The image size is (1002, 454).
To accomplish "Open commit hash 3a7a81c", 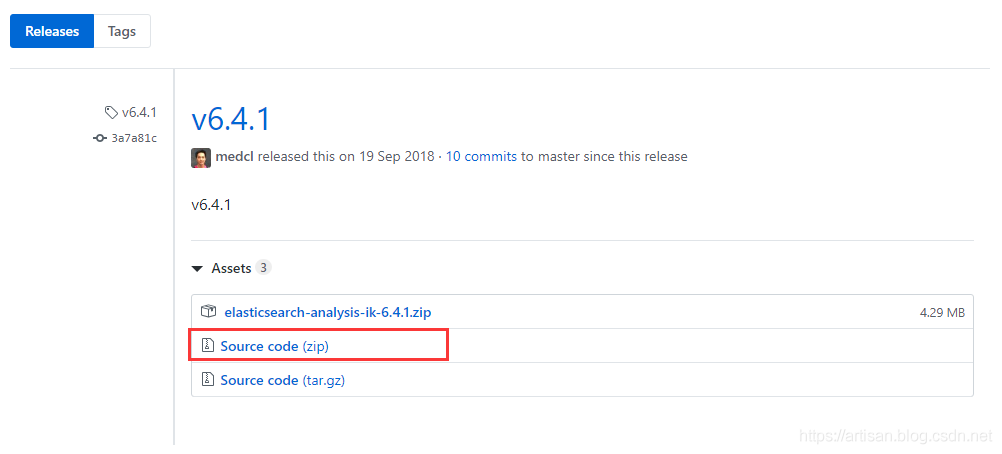I will [x=134, y=138].
